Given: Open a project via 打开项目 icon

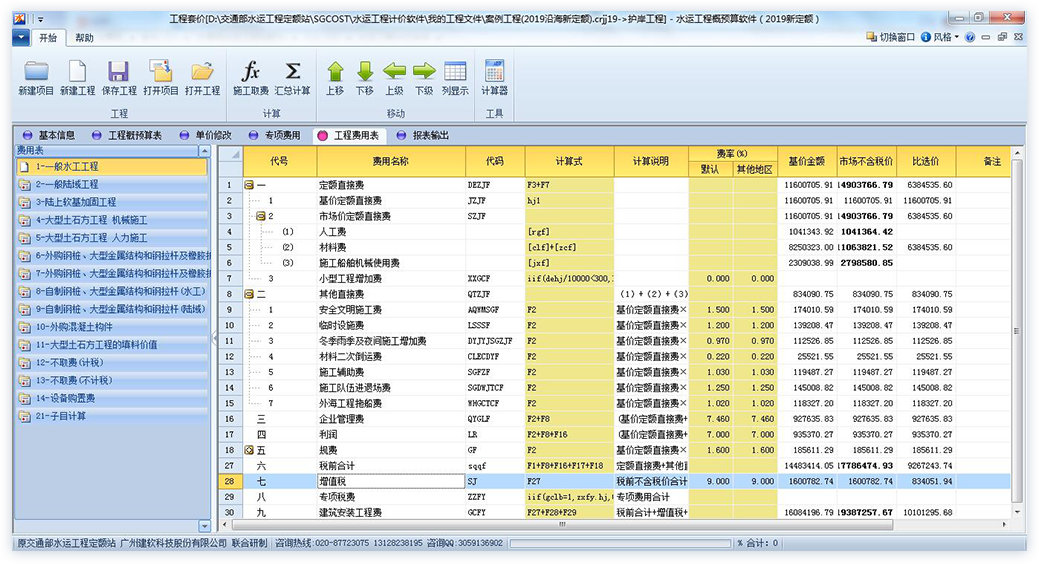Looking at the screenshot, I should [x=160, y=71].
